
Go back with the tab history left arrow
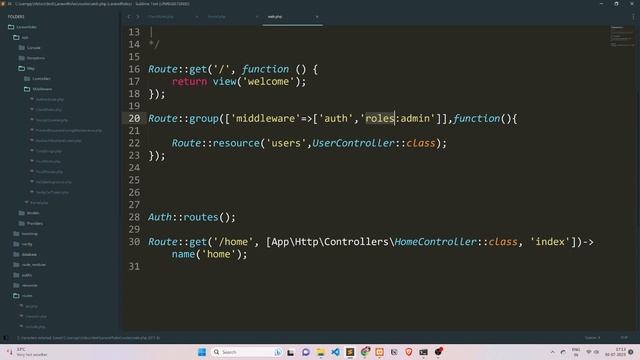point(129,17)
